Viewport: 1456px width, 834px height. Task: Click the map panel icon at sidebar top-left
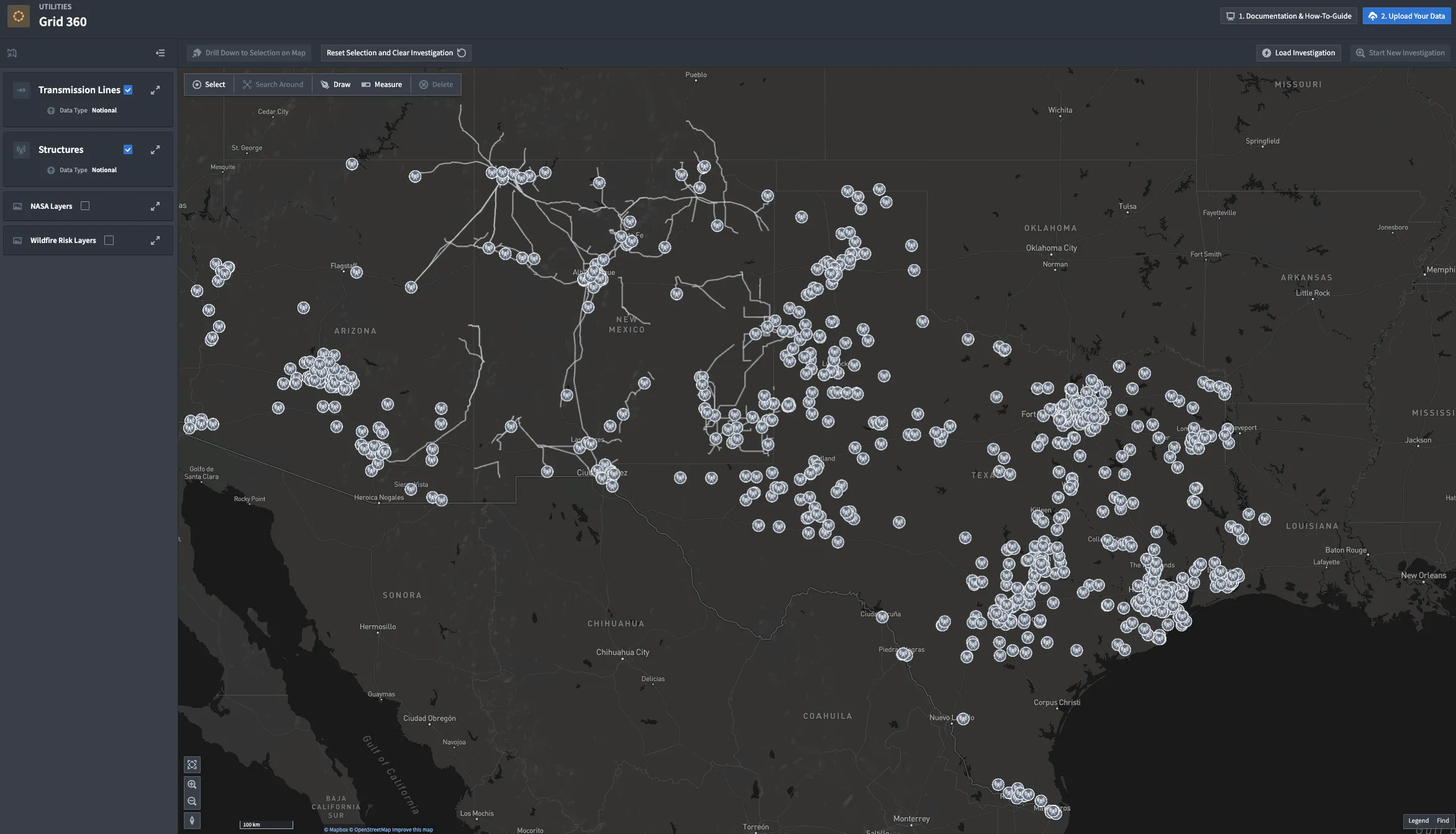[x=12, y=53]
